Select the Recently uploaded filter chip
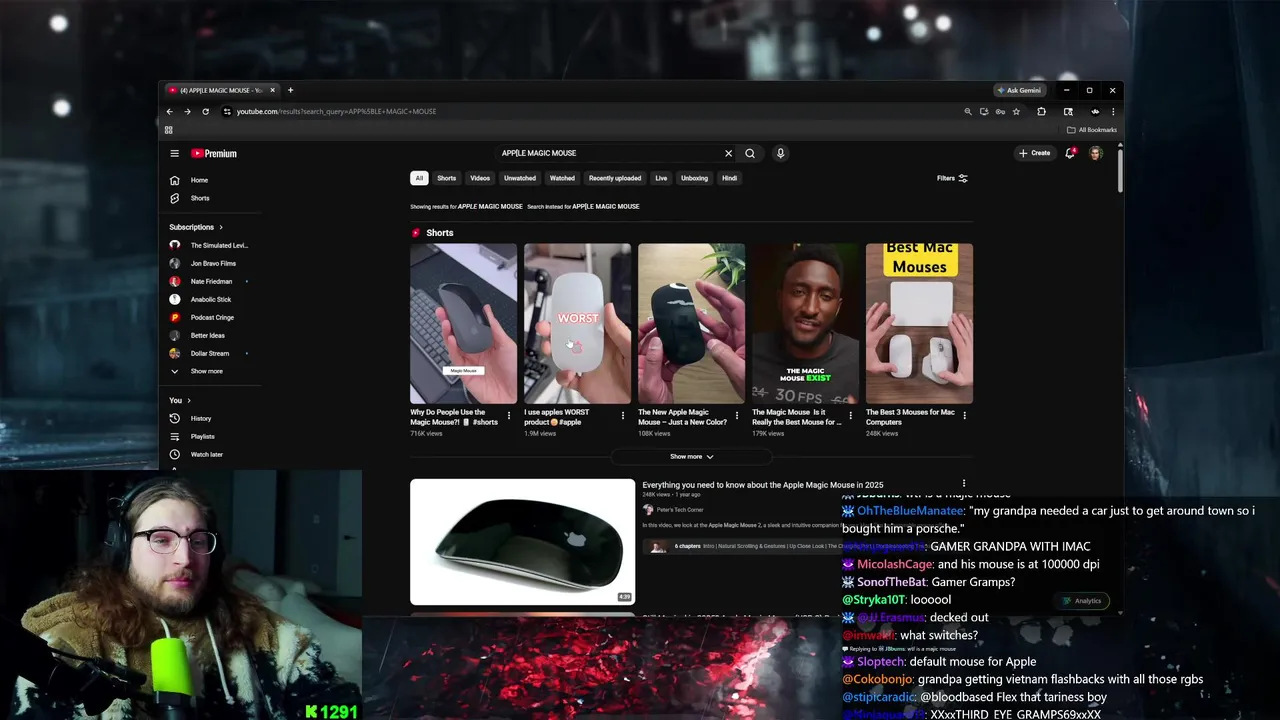The width and height of the screenshot is (1280, 720). pos(615,178)
